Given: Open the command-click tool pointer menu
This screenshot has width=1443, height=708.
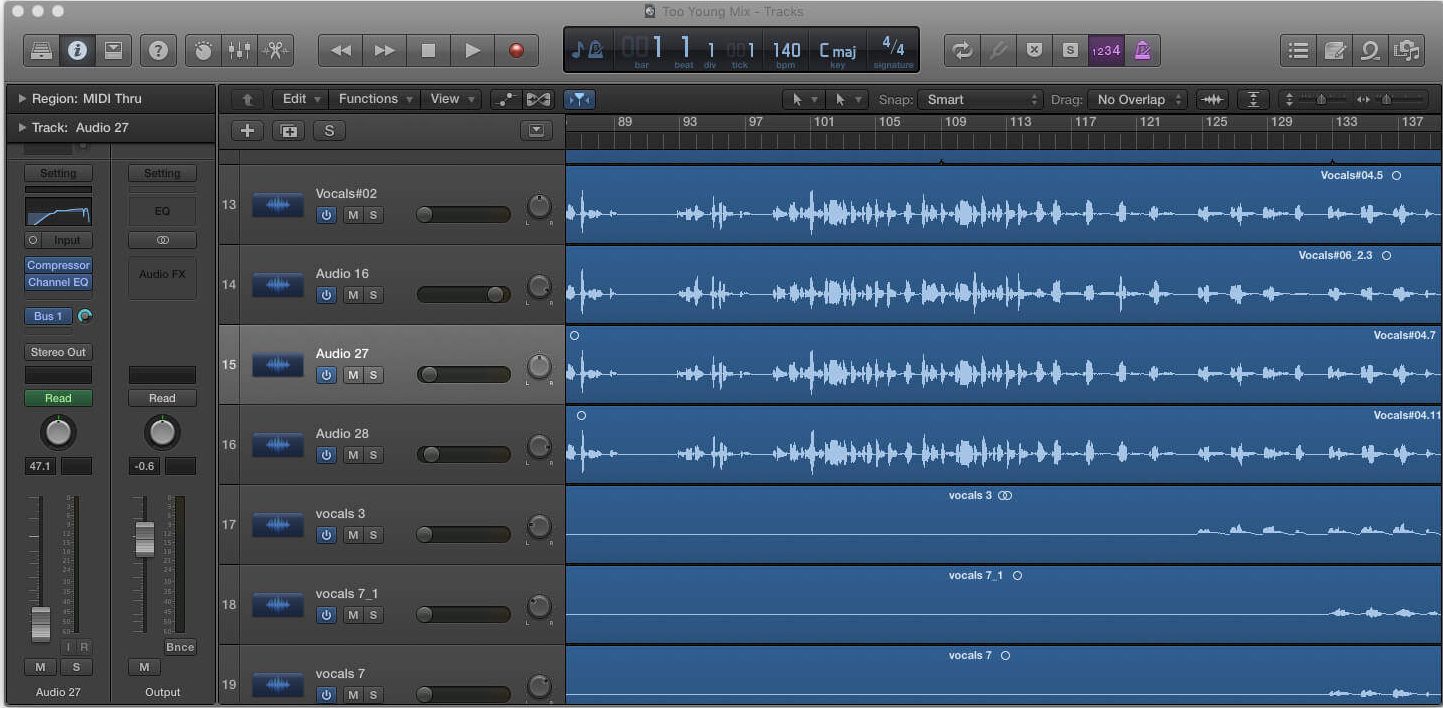Looking at the screenshot, I should point(846,99).
